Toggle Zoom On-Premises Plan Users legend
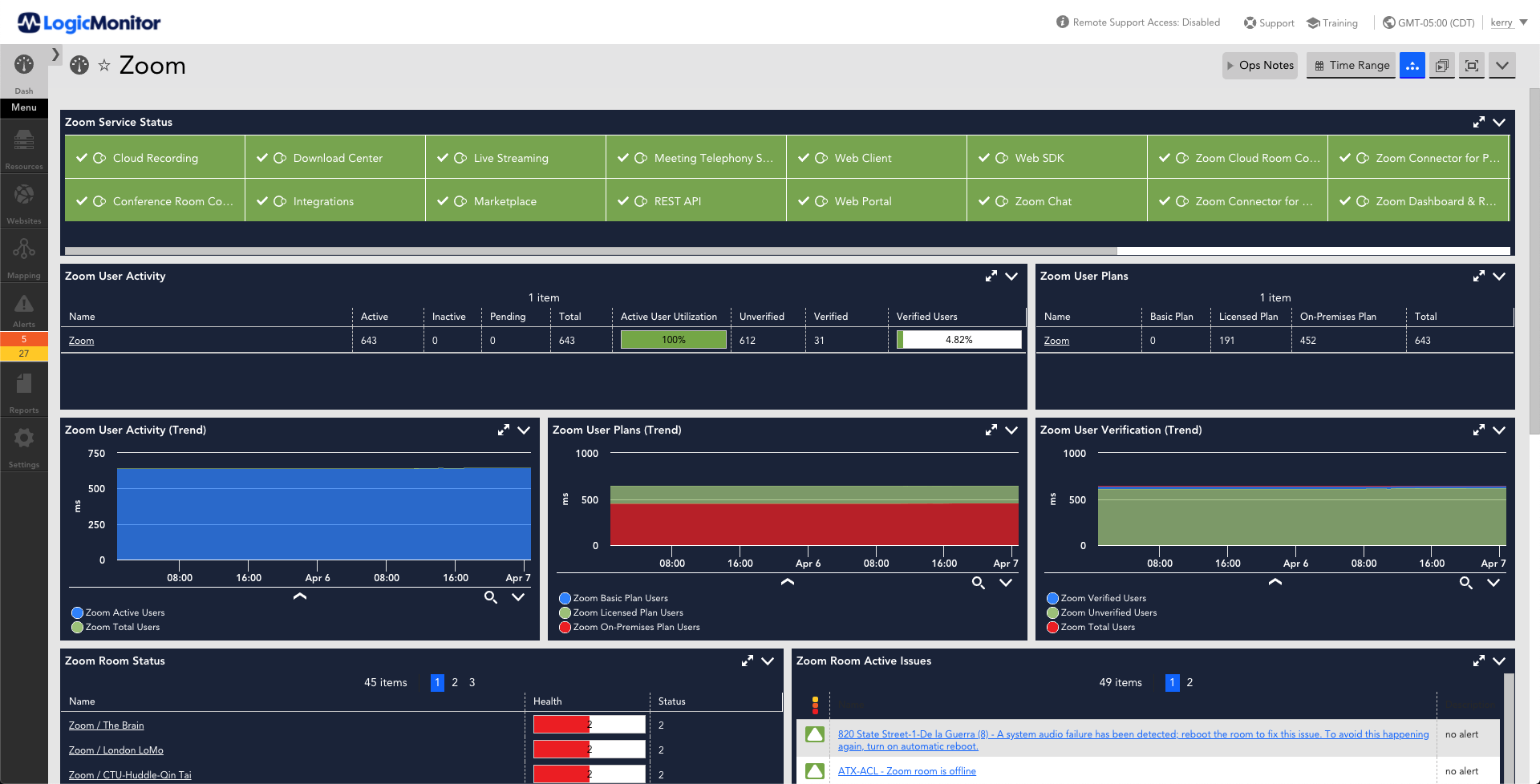The height and width of the screenshot is (784, 1540). (635, 627)
